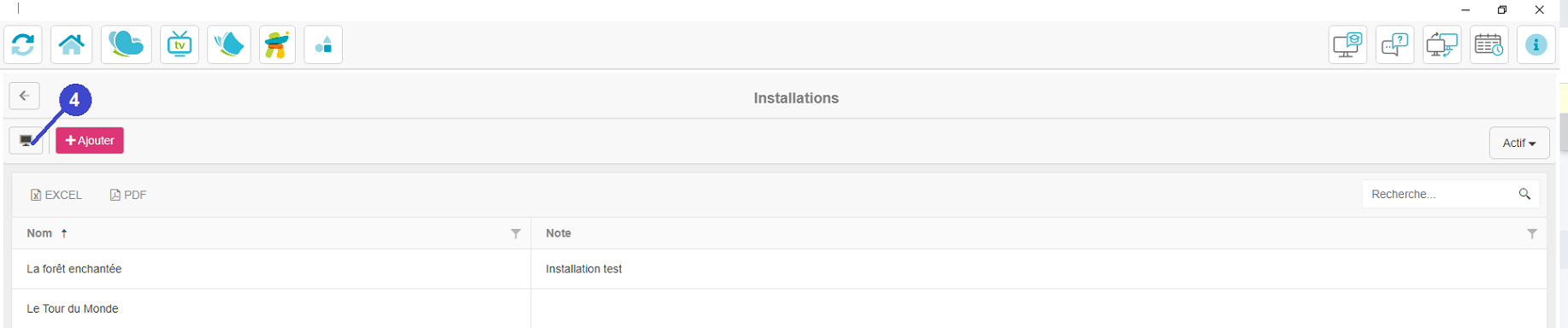Open the online training monitor icon
Image resolution: width=1568 pixels, height=328 pixels.
pos(1347,44)
